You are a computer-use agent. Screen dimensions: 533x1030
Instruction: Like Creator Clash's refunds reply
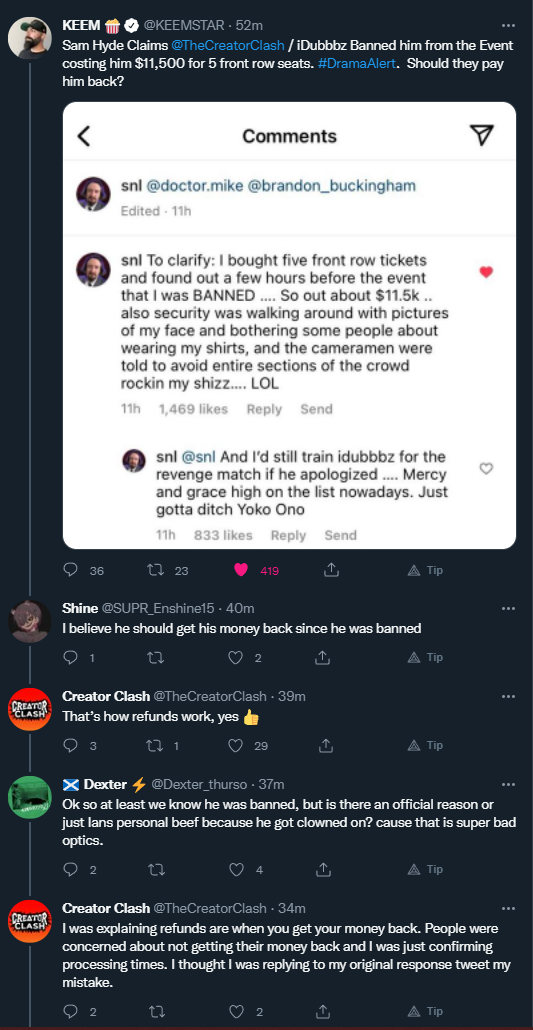(235, 745)
